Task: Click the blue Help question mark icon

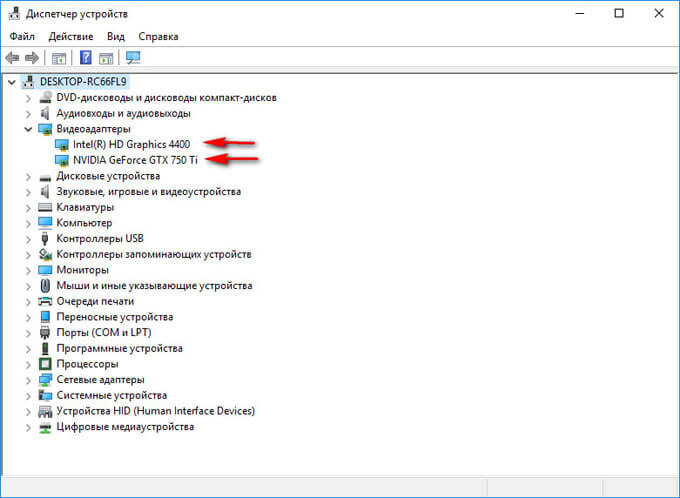Action: 86,57
